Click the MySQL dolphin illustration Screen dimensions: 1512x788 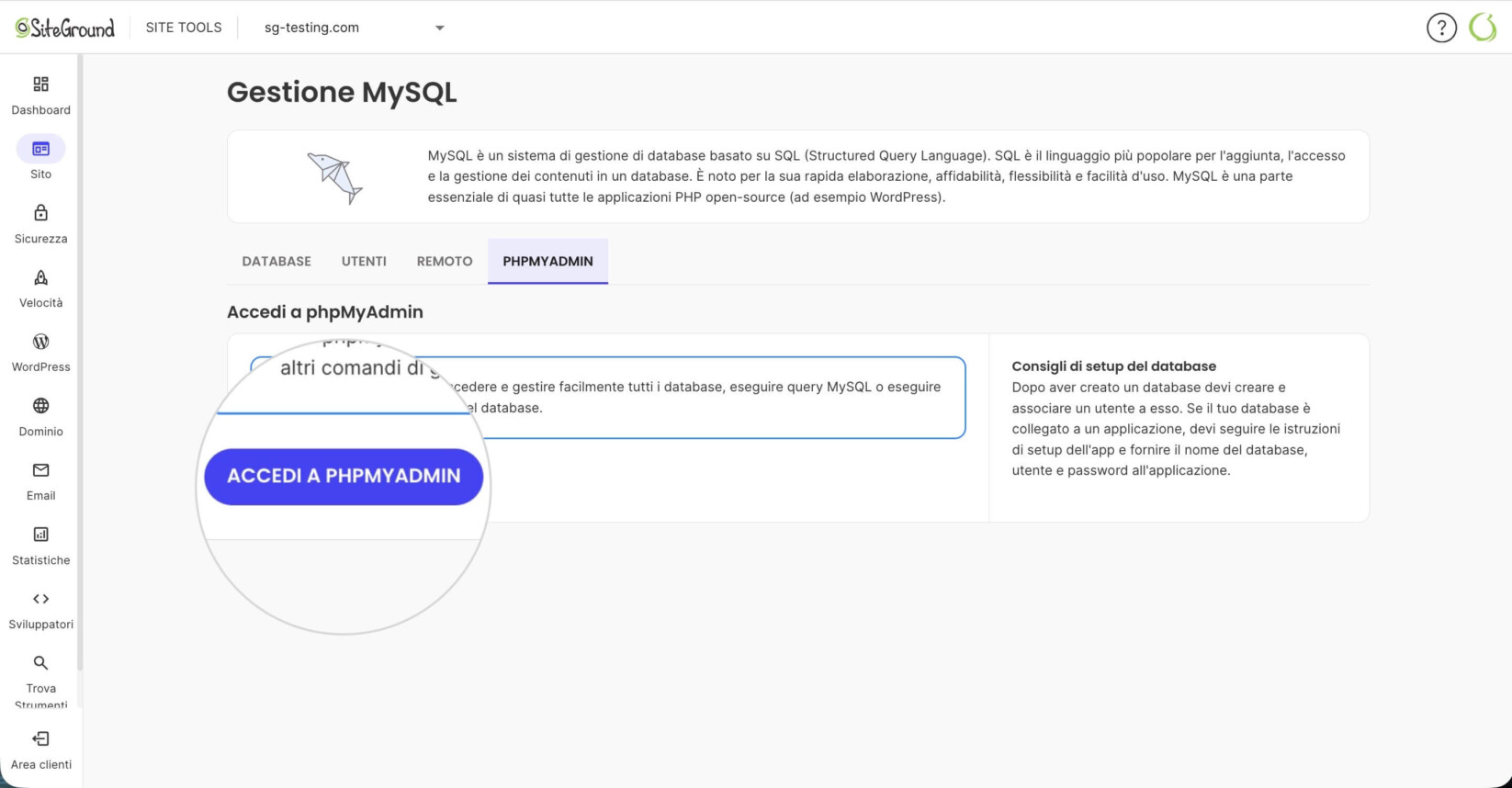coord(335,177)
